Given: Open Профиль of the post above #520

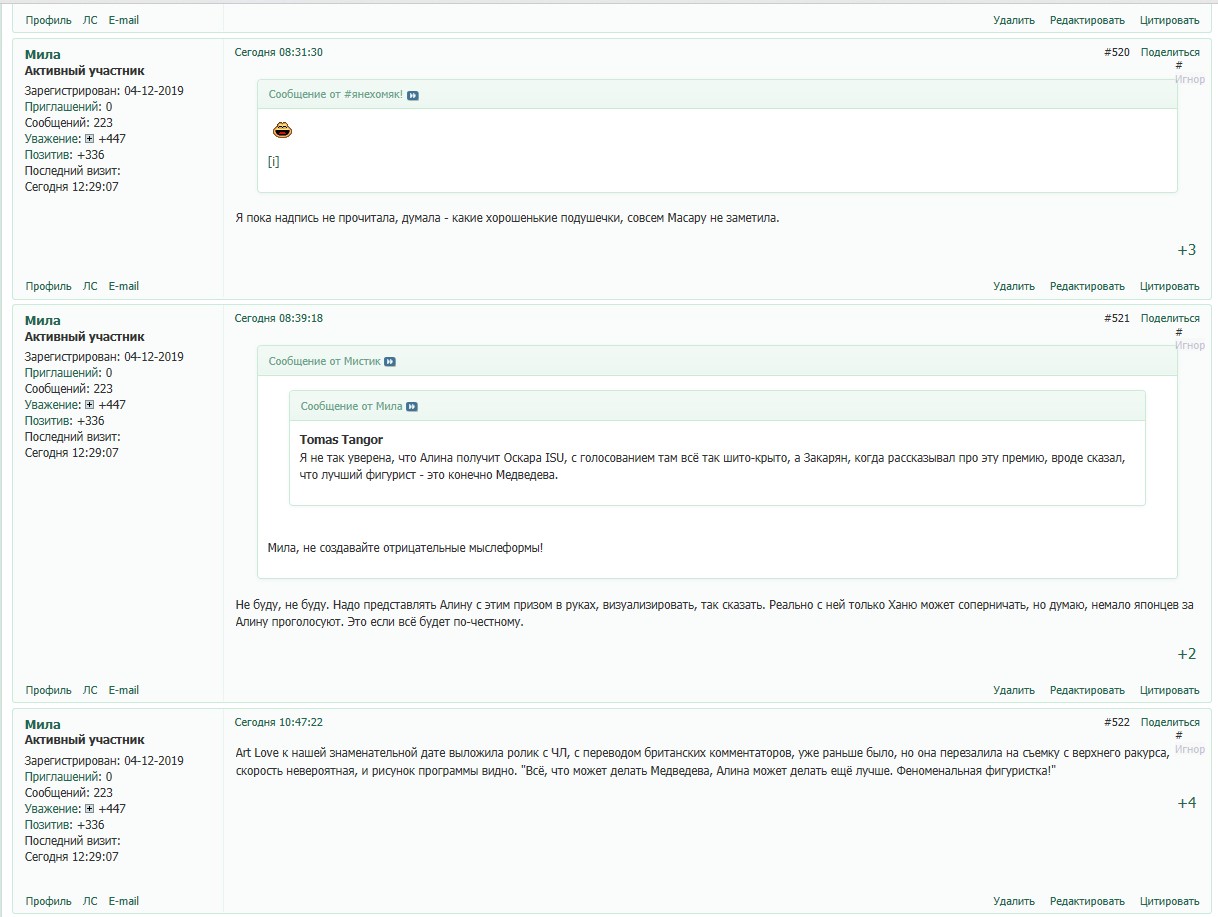Looking at the screenshot, I should pyautogui.click(x=49, y=20).
